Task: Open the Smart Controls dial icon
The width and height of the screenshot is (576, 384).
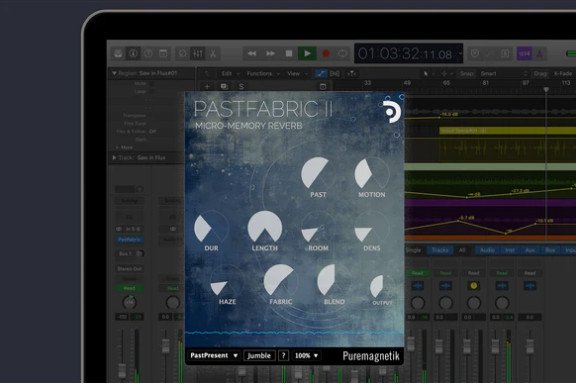Action: (182, 54)
